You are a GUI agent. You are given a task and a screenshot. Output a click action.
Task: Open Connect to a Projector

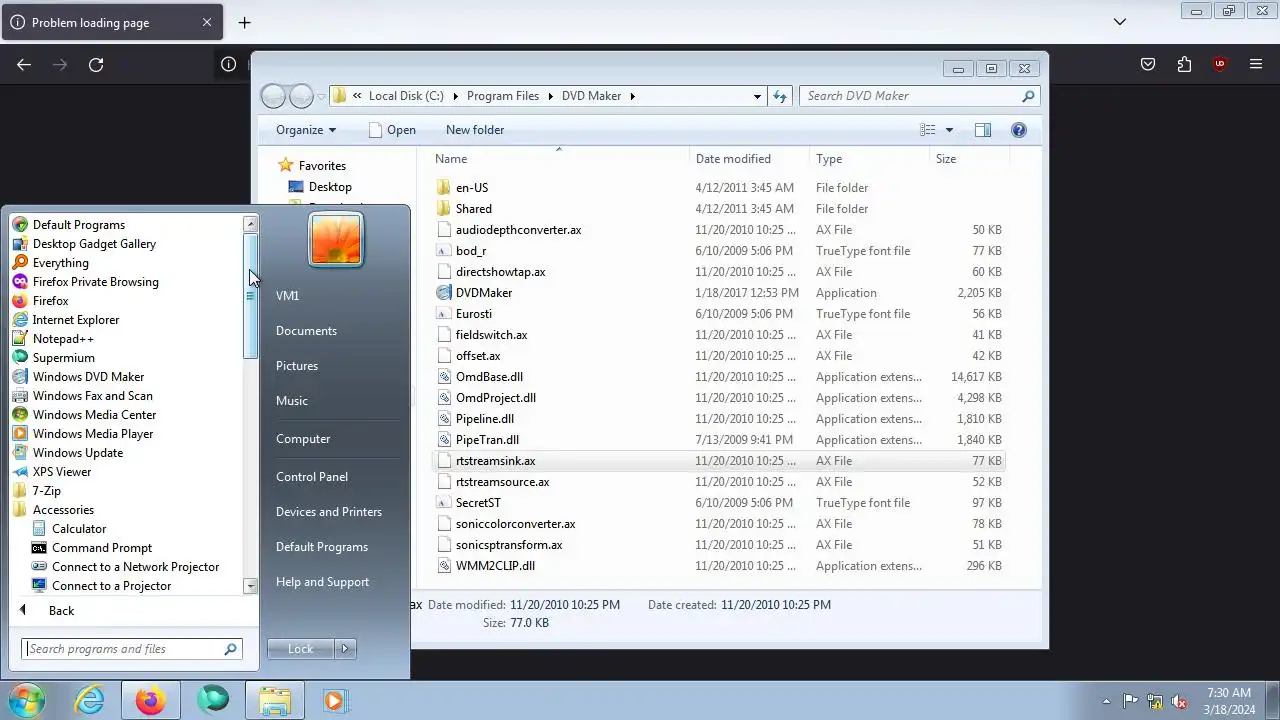coord(111,586)
